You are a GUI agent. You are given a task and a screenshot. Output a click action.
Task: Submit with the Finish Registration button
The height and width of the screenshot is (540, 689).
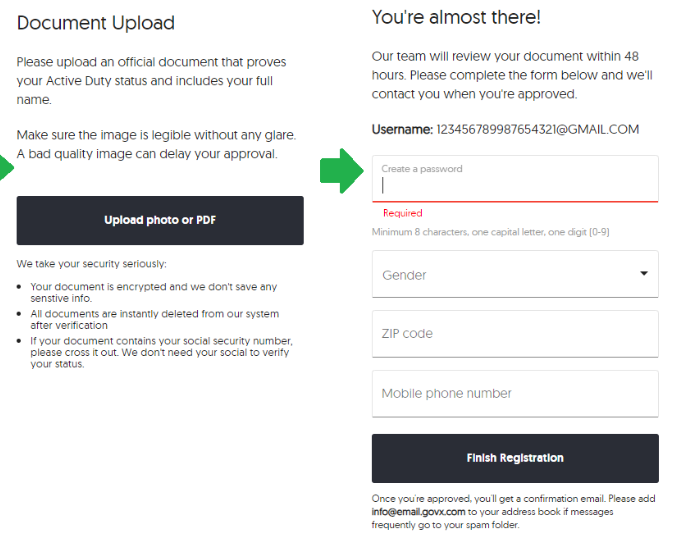(515, 458)
